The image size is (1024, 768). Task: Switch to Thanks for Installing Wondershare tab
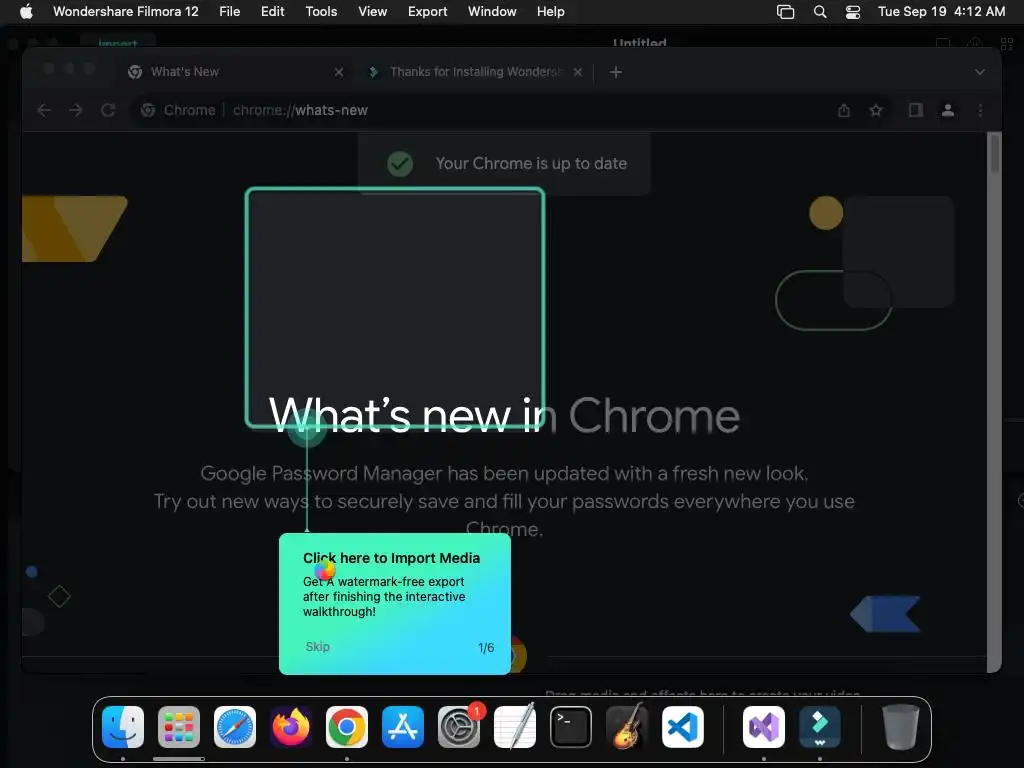click(475, 72)
